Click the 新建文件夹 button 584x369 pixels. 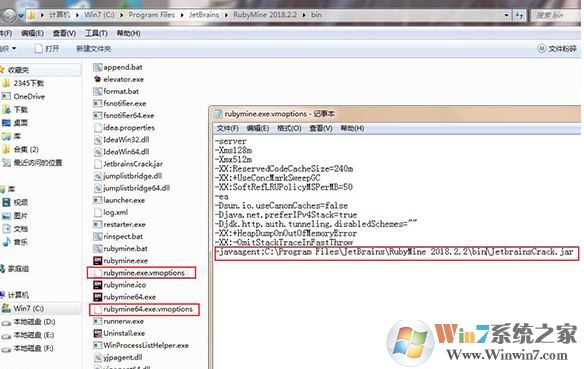coord(93,49)
